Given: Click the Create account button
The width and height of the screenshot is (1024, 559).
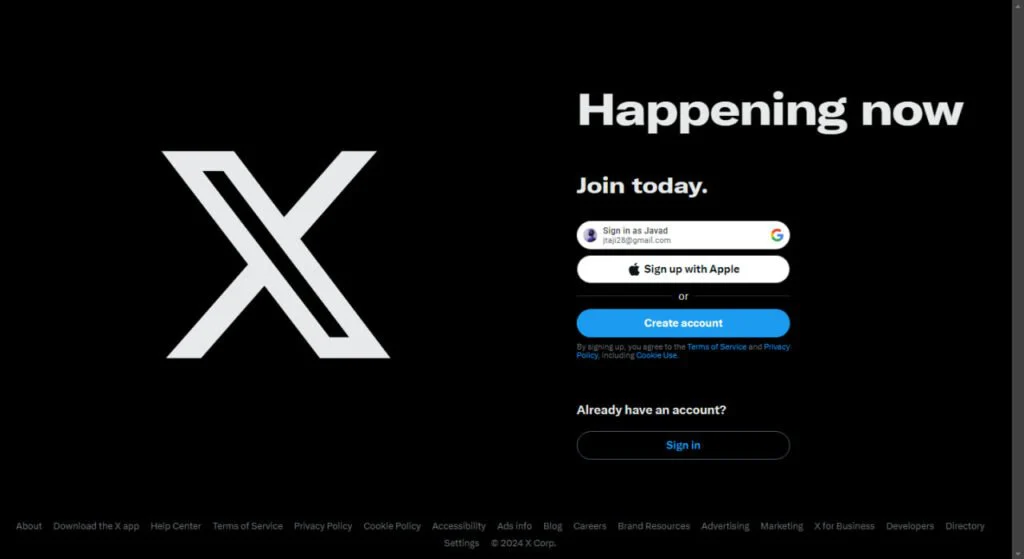Looking at the screenshot, I should [683, 323].
